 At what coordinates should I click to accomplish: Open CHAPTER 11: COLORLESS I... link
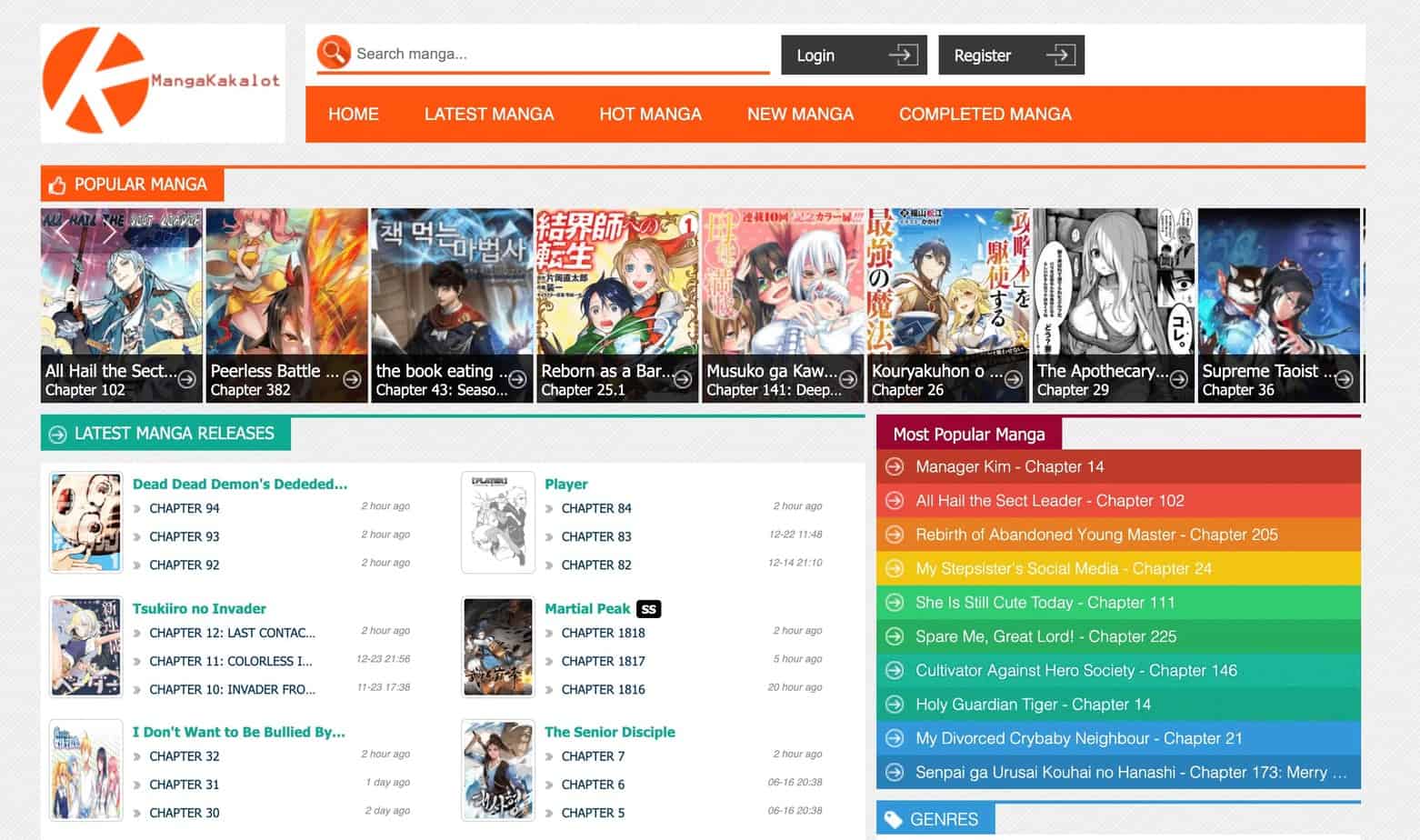[231, 661]
